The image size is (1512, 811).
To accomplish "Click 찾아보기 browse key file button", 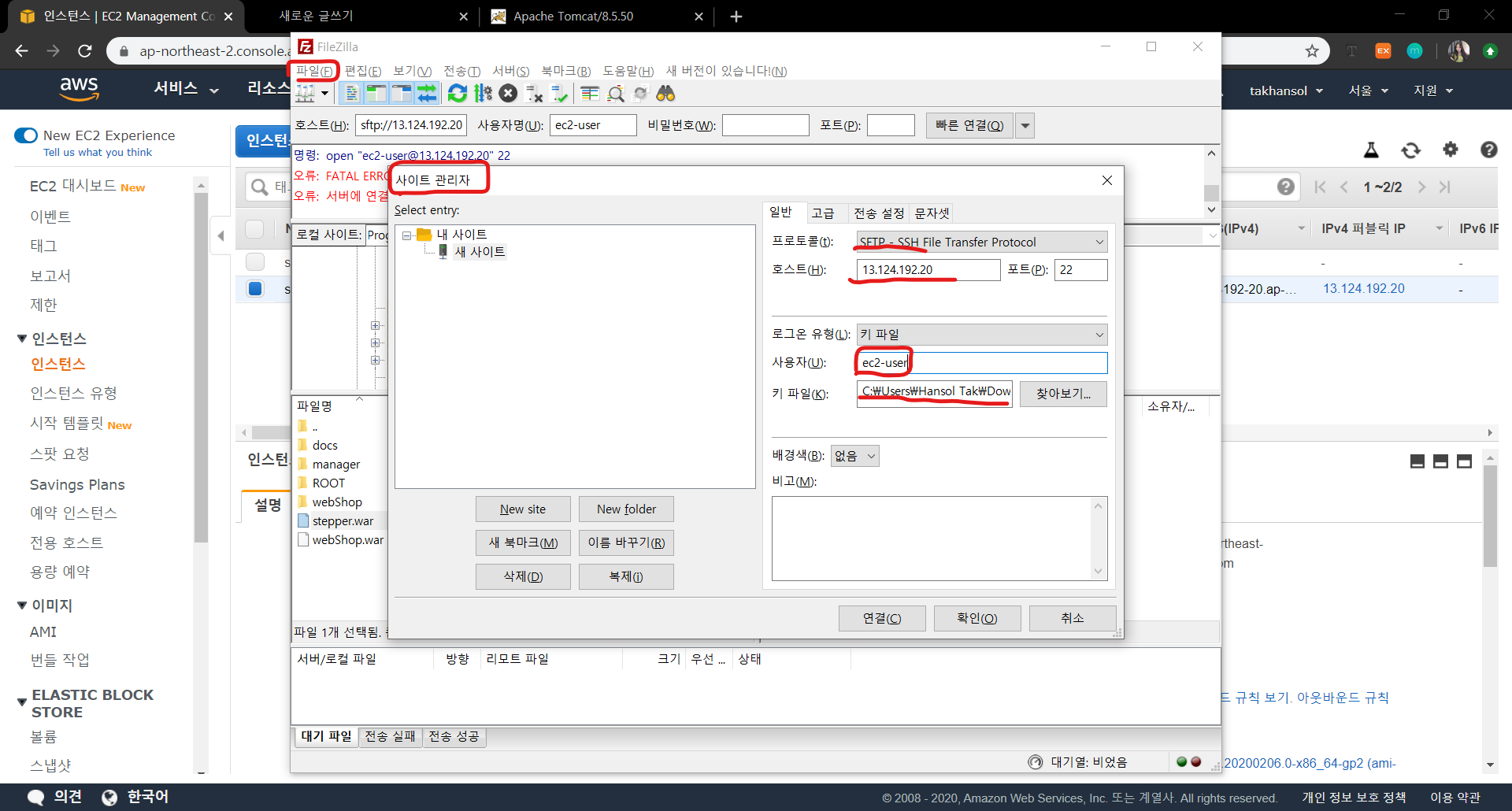I will (x=1063, y=394).
